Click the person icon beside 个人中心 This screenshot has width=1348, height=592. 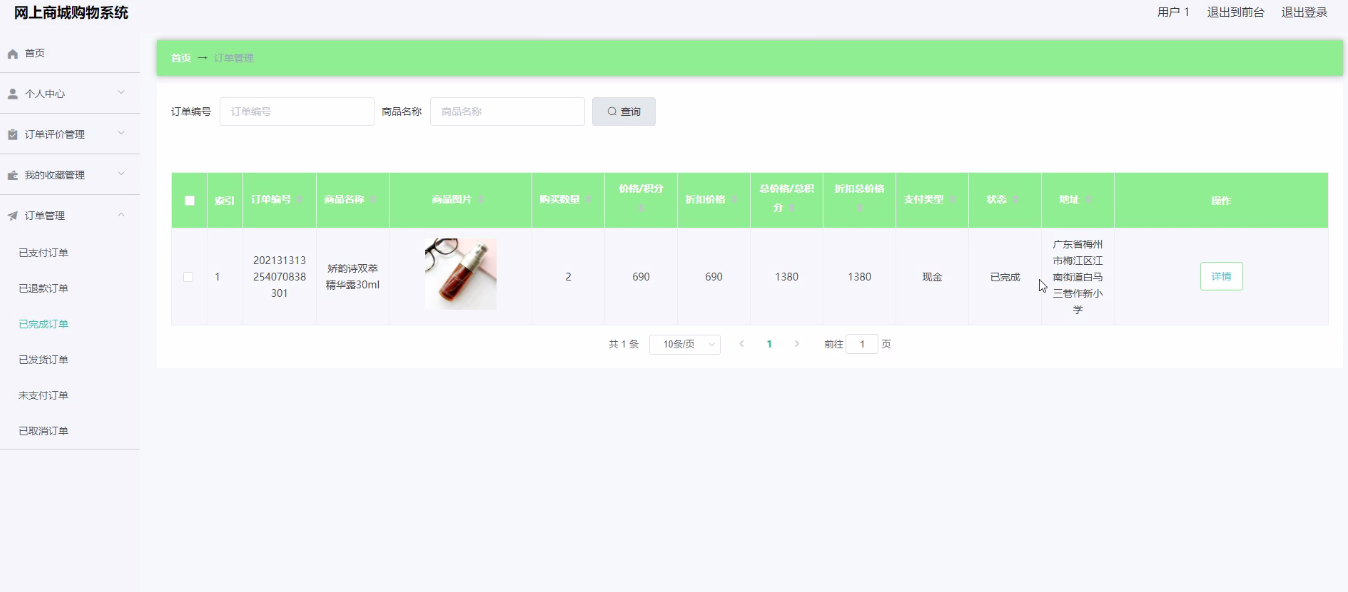pos(13,94)
